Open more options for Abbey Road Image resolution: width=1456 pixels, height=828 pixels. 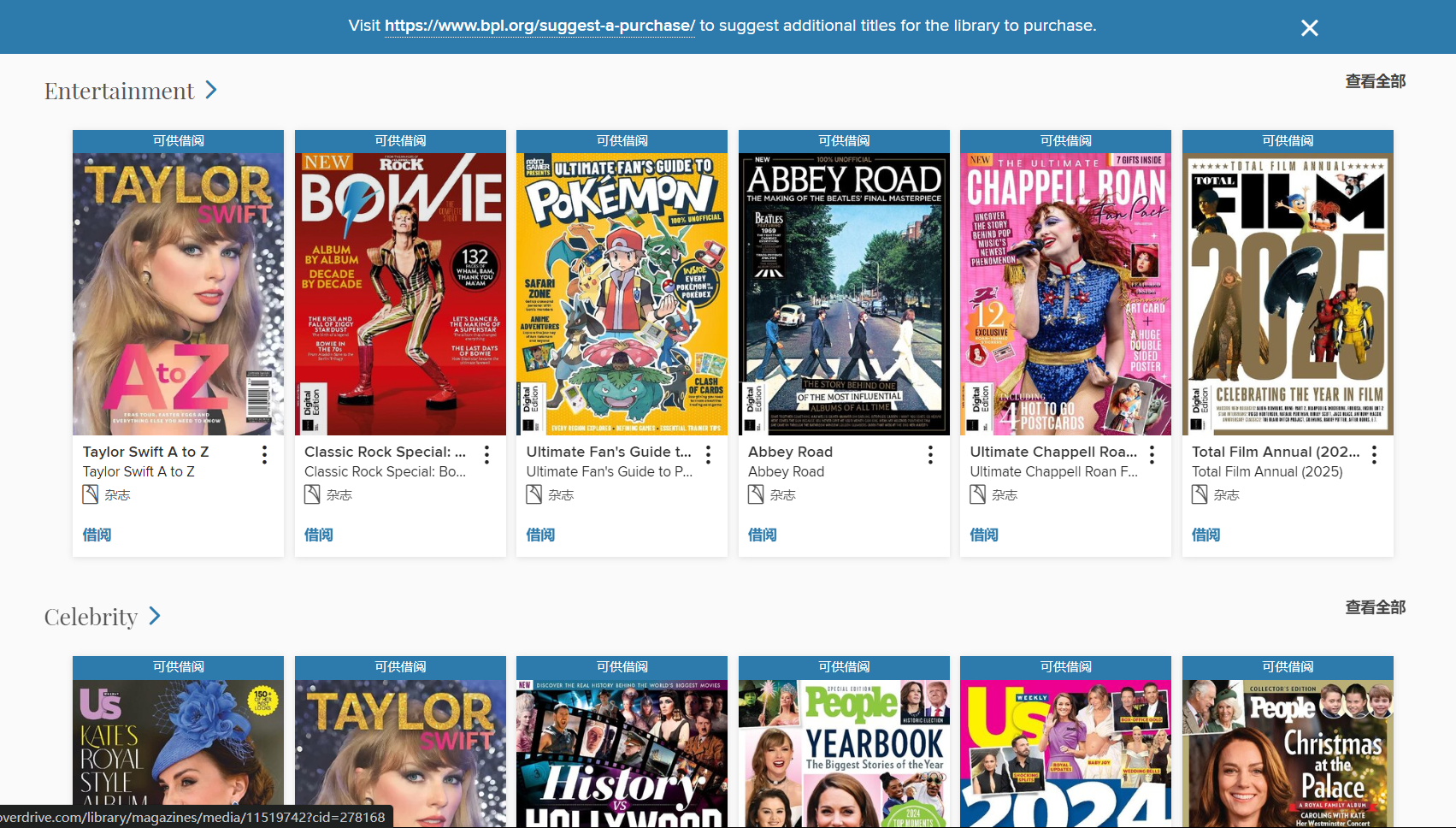(930, 454)
